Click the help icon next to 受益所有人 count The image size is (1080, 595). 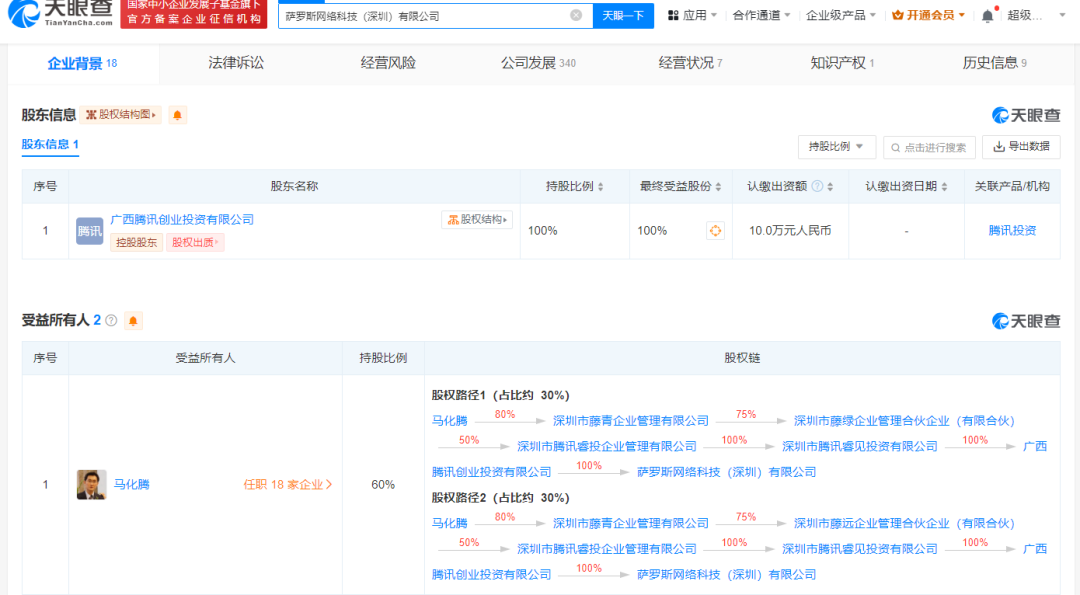tap(111, 321)
